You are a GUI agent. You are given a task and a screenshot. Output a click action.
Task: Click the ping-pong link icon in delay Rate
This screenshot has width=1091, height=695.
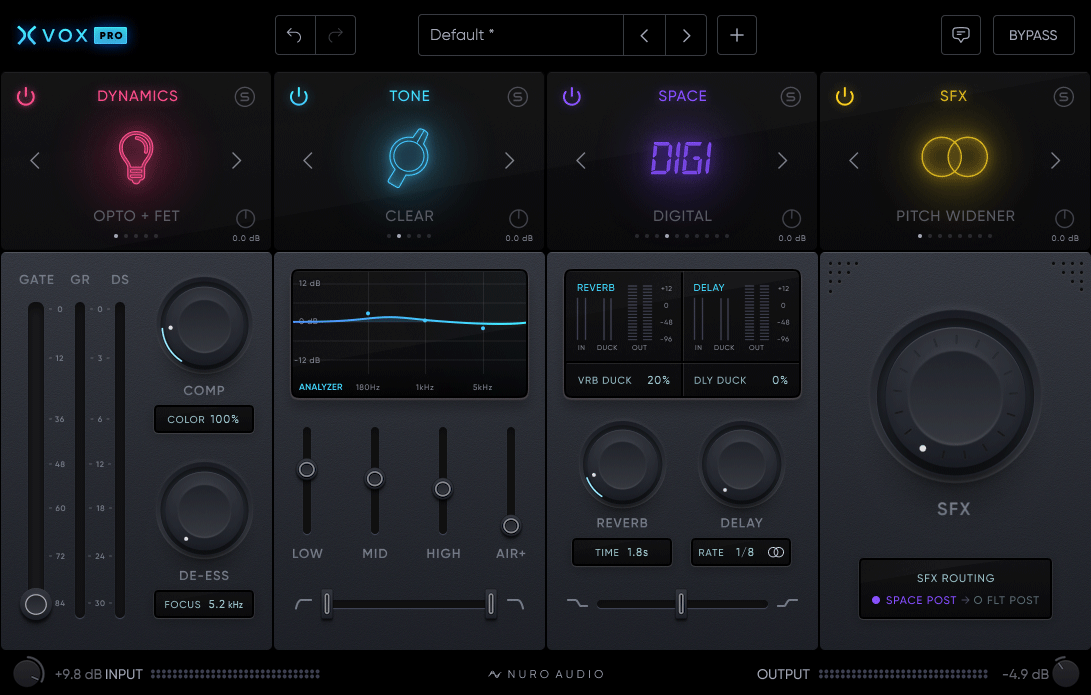point(776,552)
